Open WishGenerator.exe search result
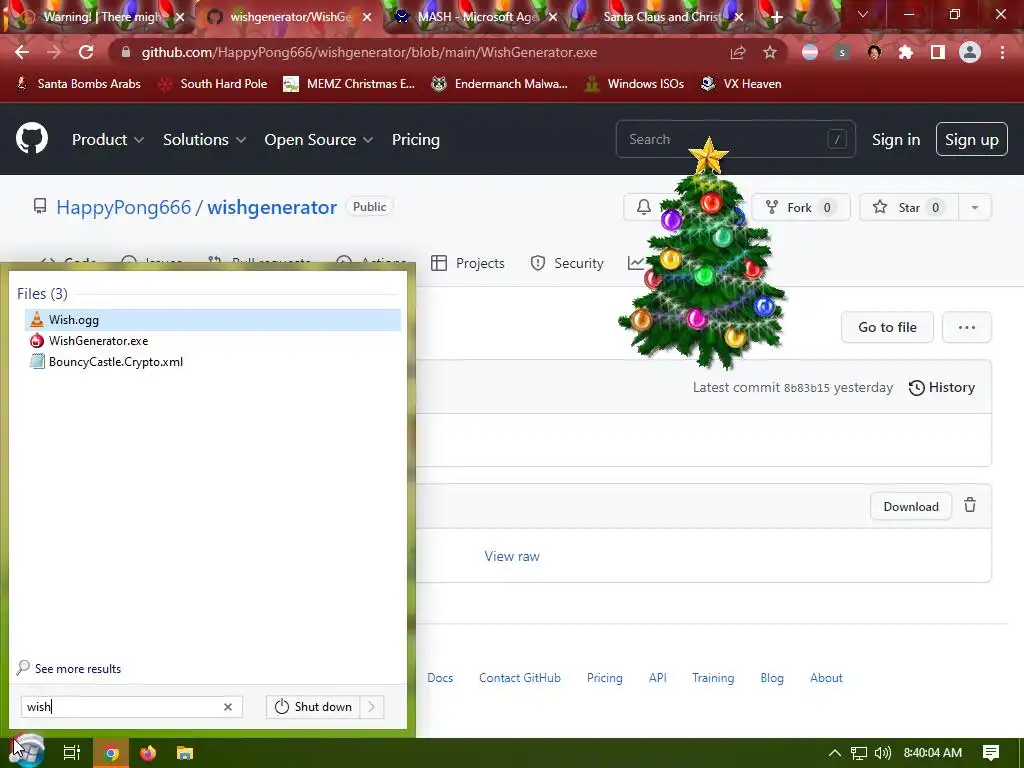 tap(213, 340)
